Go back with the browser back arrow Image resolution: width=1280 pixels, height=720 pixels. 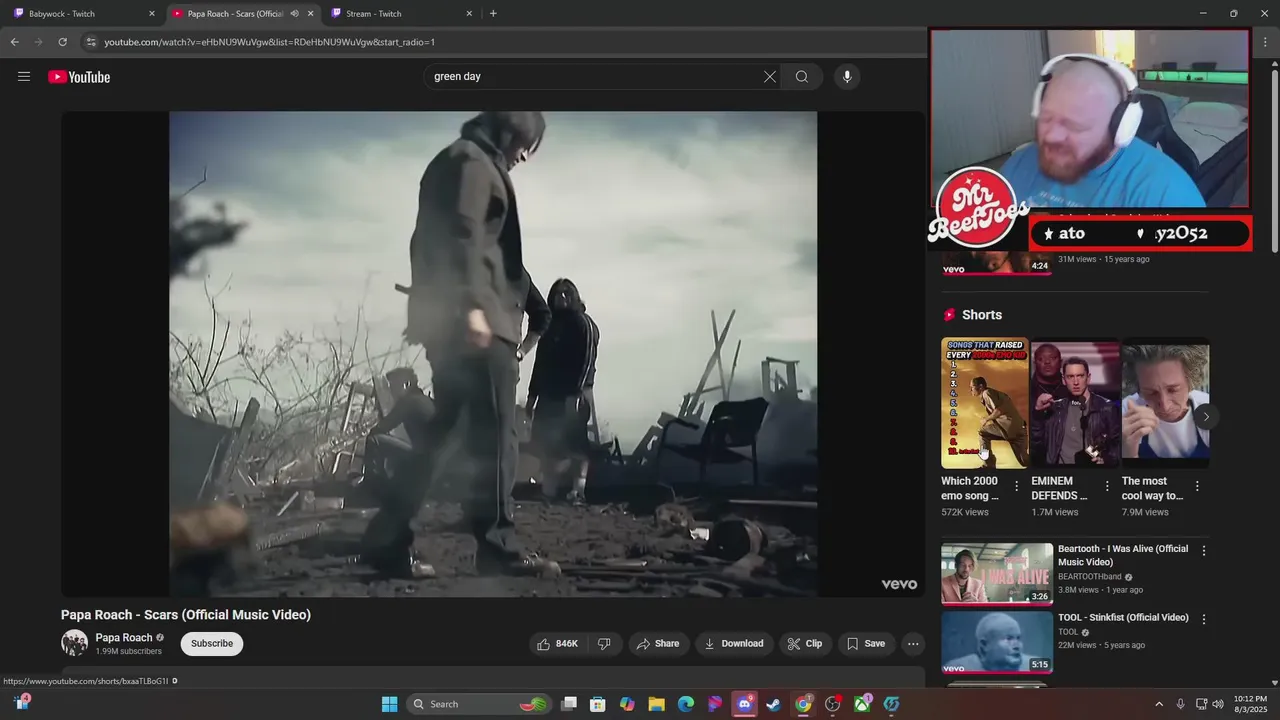point(14,42)
